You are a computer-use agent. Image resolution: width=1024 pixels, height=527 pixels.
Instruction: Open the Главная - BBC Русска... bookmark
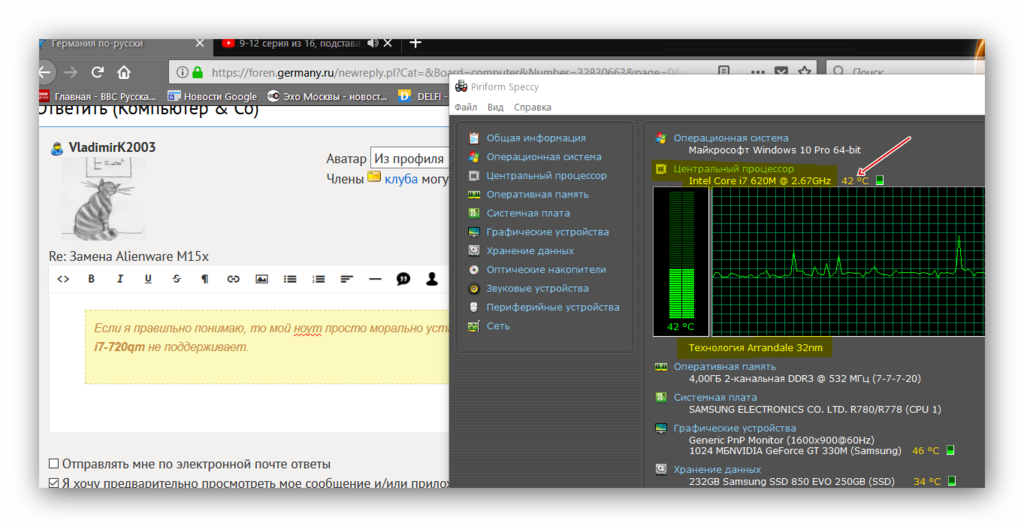tap(98, 96)
